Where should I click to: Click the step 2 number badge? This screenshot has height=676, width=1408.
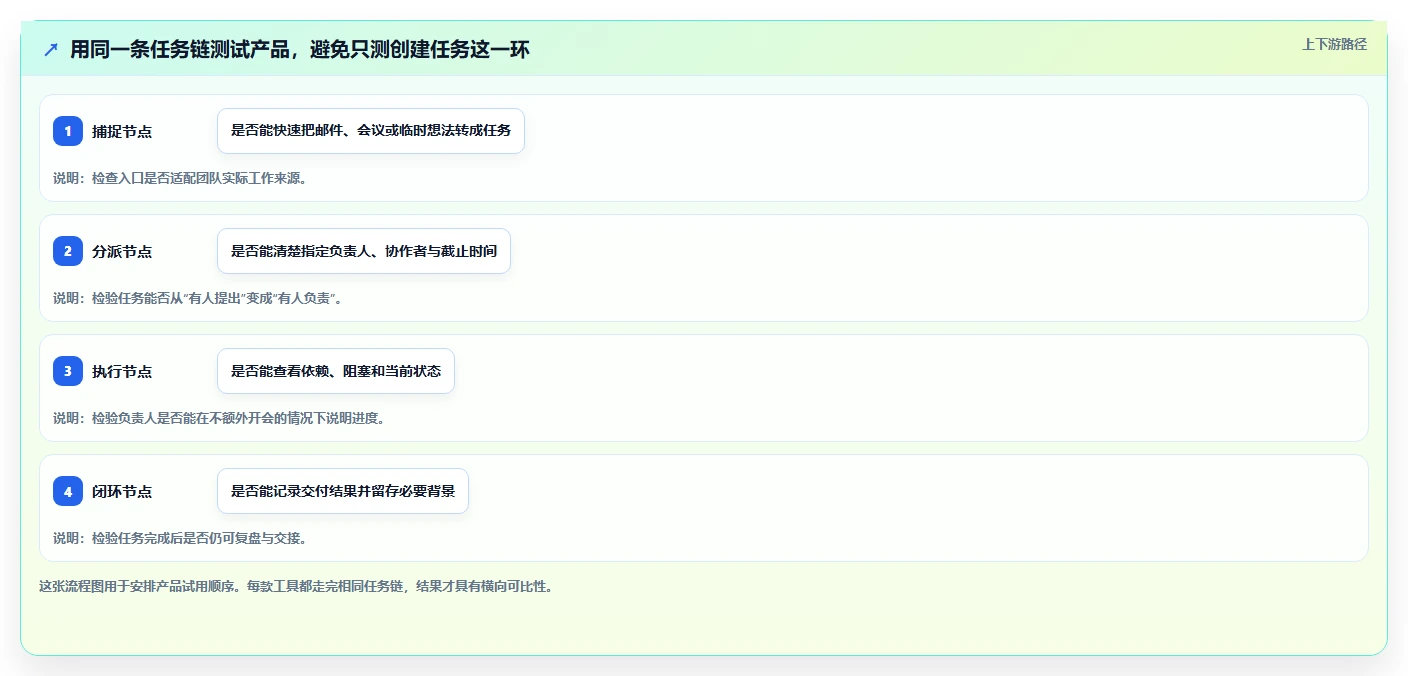68,251
